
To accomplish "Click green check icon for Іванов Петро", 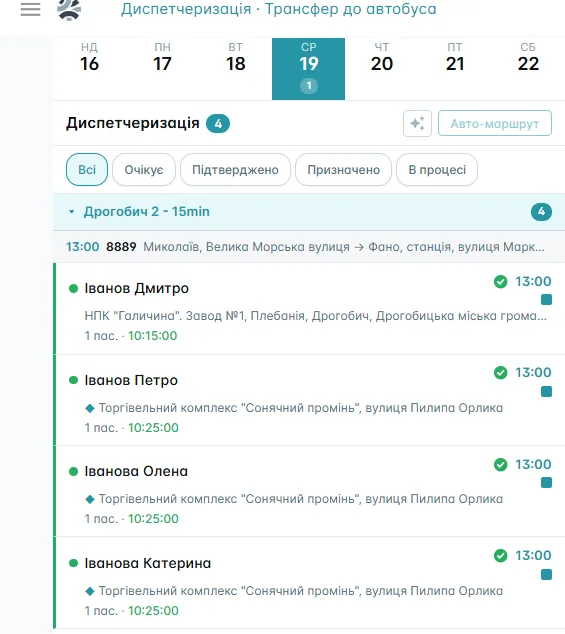I will (500, 372).
